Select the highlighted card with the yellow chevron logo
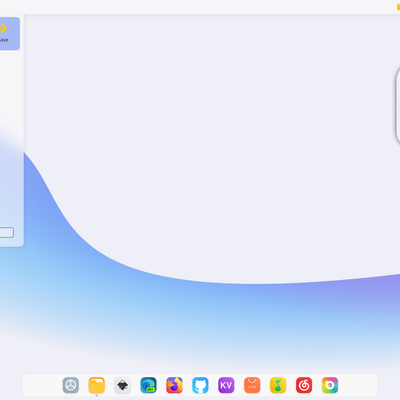 [9, 34]
